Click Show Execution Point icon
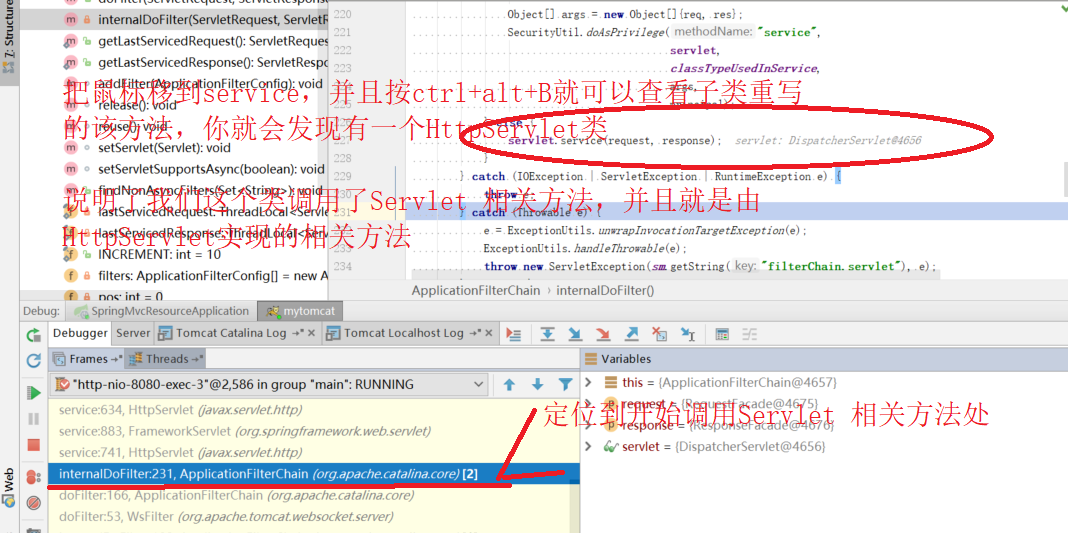This screenshot has width=1068, height=533. click(x=514, y=334)
